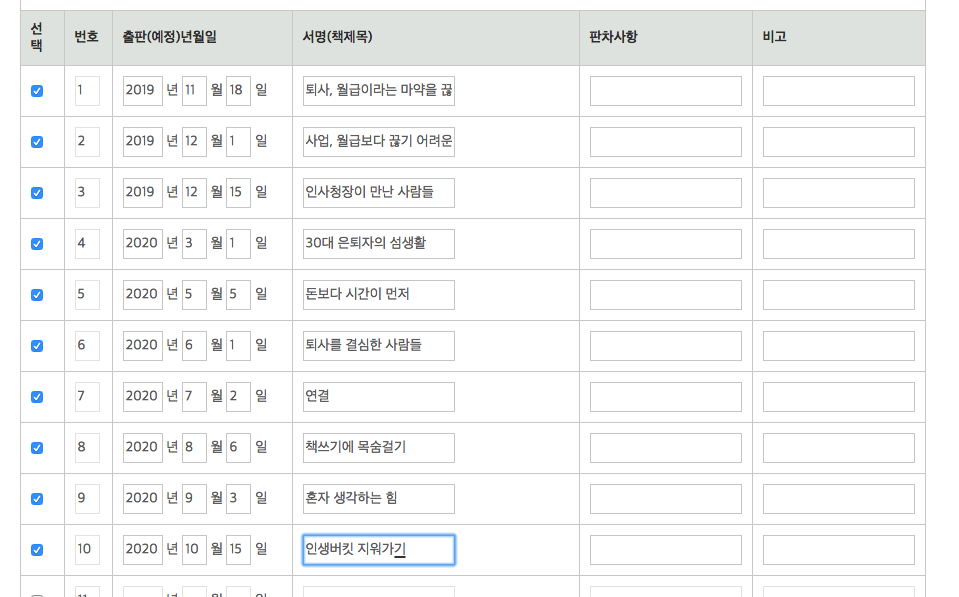959x597 pixels.
Task: Enable the checkbox on partially visible row 11
Action: point(38,594)
